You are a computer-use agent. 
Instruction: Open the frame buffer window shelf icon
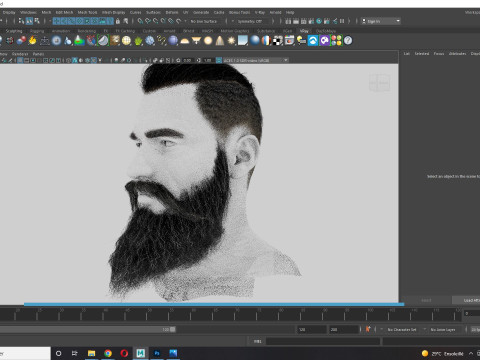click(289, 41)
